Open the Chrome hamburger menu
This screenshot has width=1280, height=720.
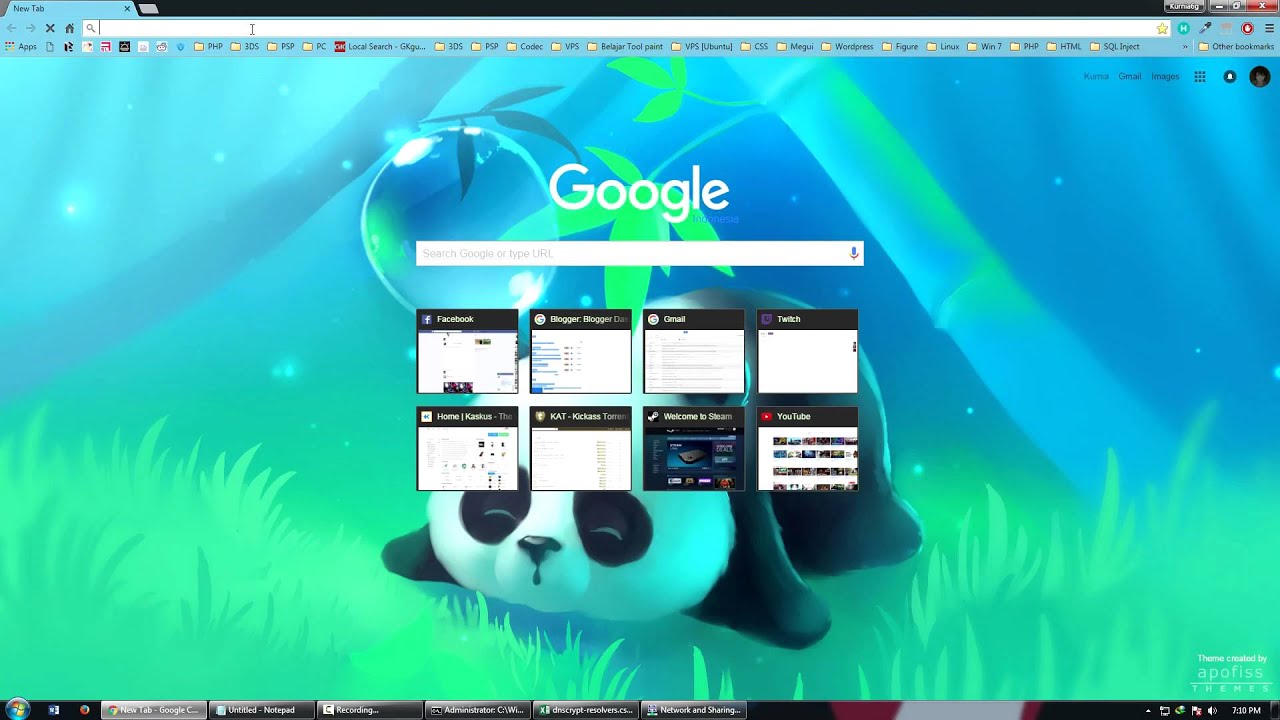1269,28
